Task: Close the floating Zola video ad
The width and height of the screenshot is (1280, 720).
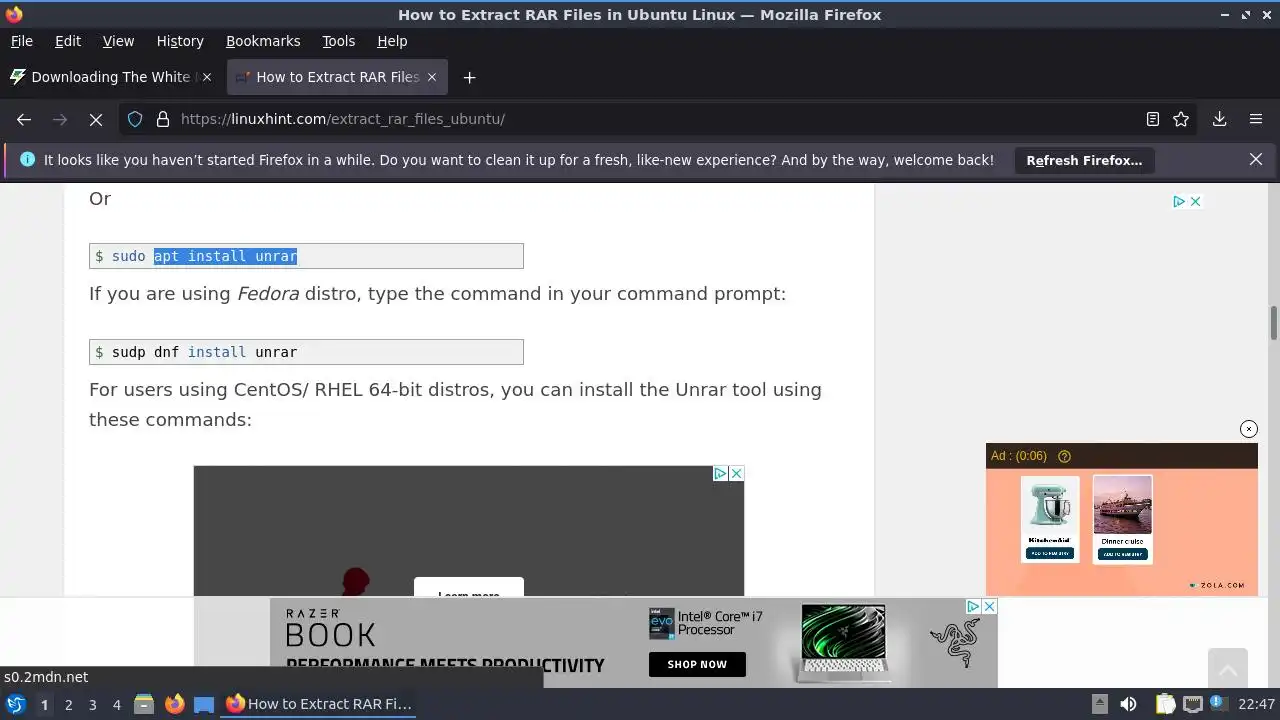Action: pos(1249,429)
